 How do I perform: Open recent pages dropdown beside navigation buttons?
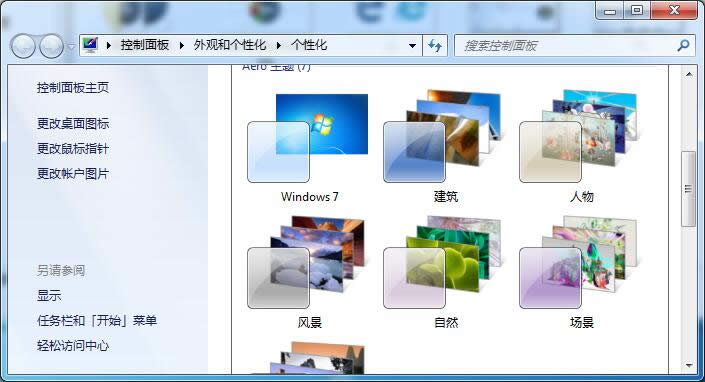click(x=71, y=46)
